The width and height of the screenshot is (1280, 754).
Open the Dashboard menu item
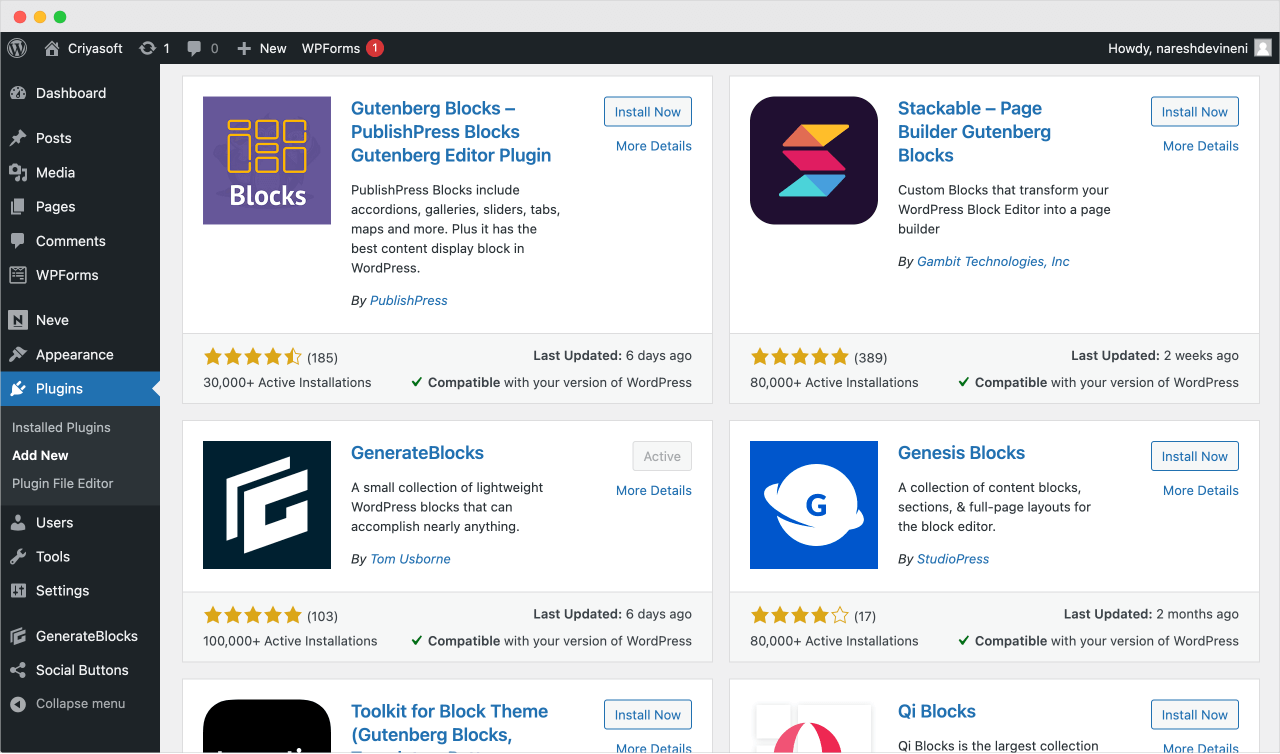tap(80, 93)
